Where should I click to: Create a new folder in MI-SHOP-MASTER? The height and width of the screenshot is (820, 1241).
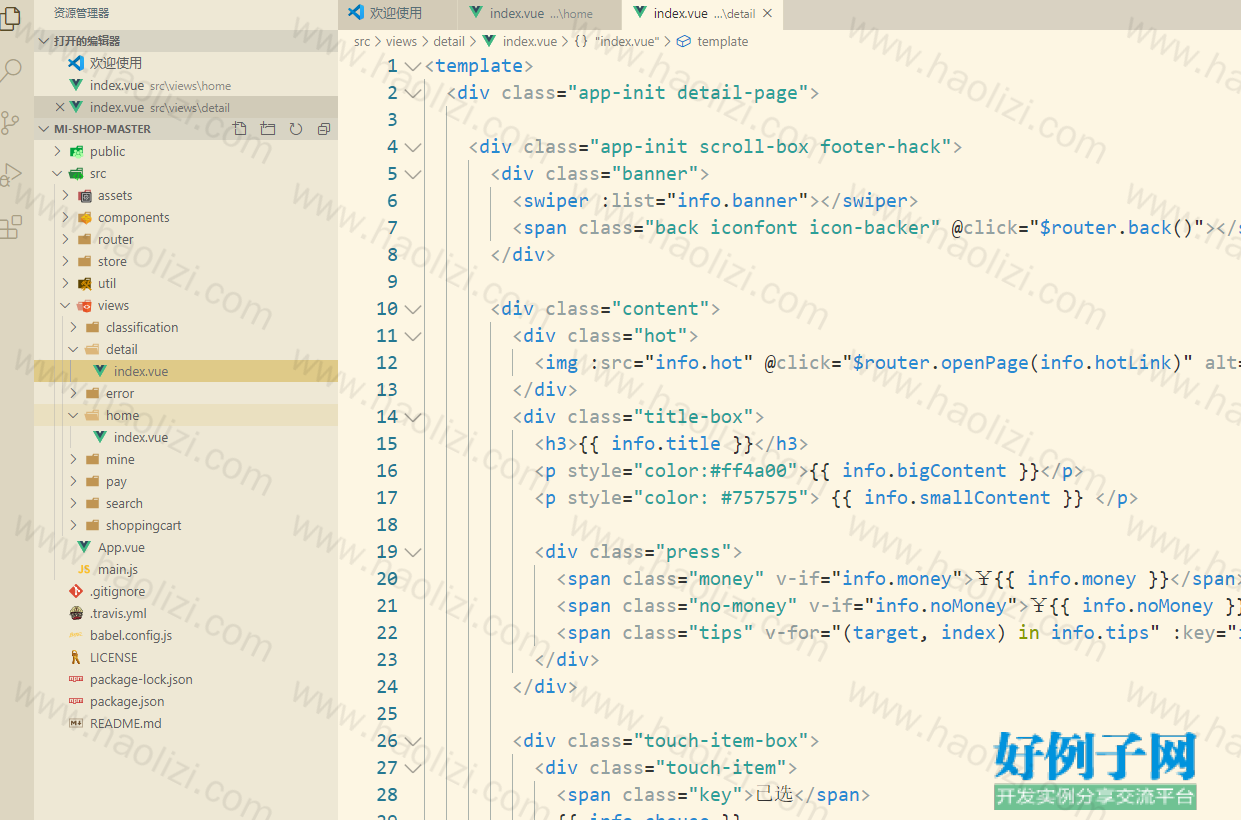[x=268, y=129]
